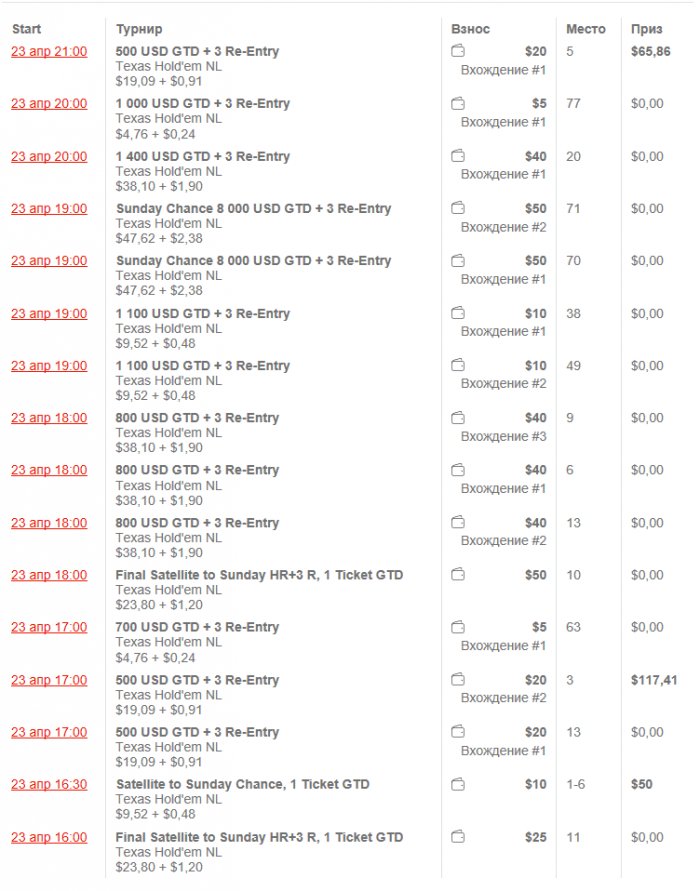
Task: Click wallet icon in the 18:00 Final Satellite row
Action: point(458,575)
